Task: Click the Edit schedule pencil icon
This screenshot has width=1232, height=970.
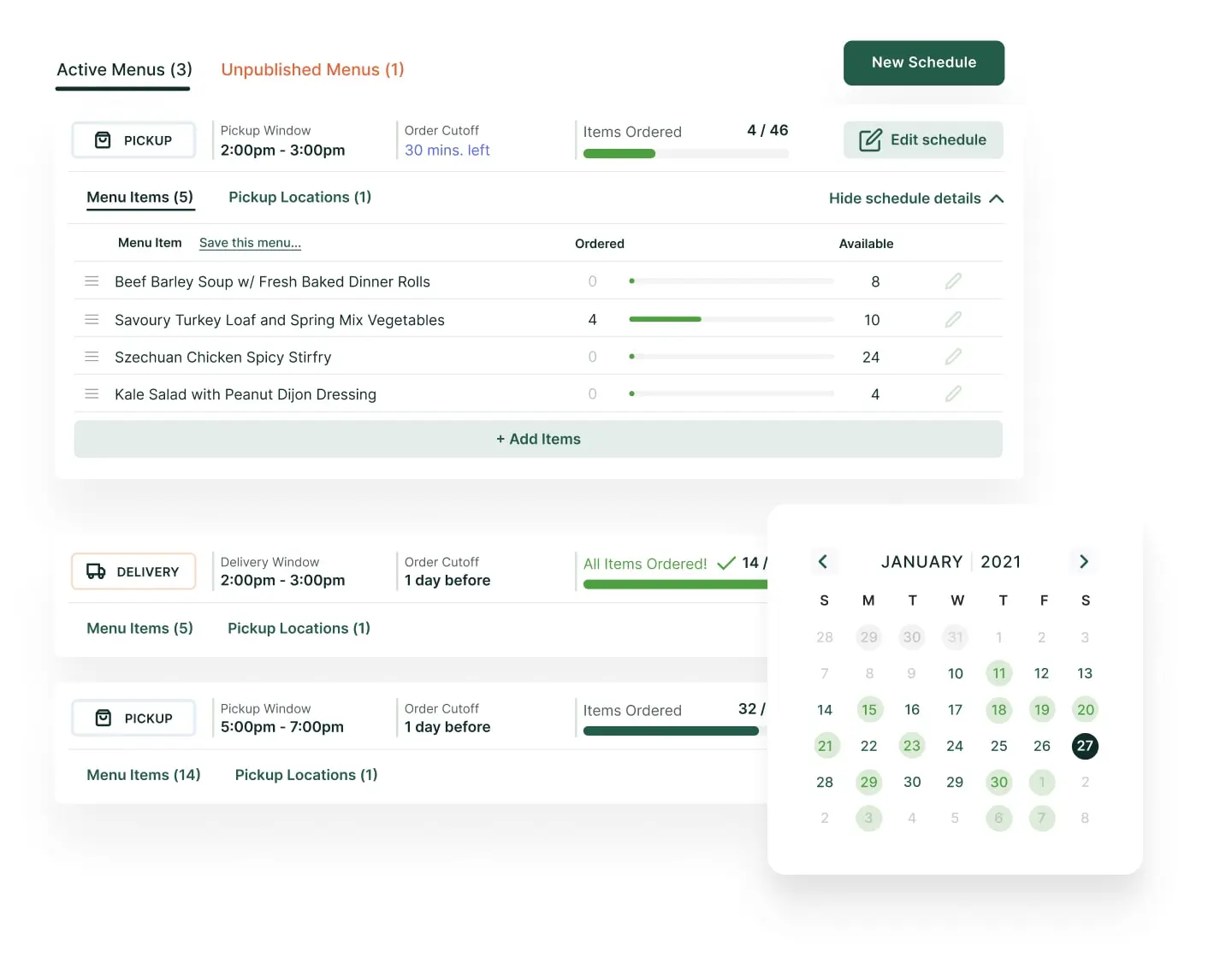Action: [x=869, y=139]
